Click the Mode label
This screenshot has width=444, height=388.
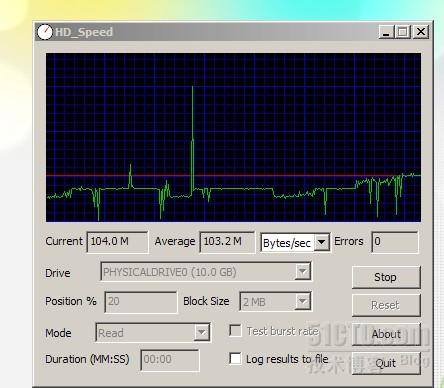coord(58,333)
